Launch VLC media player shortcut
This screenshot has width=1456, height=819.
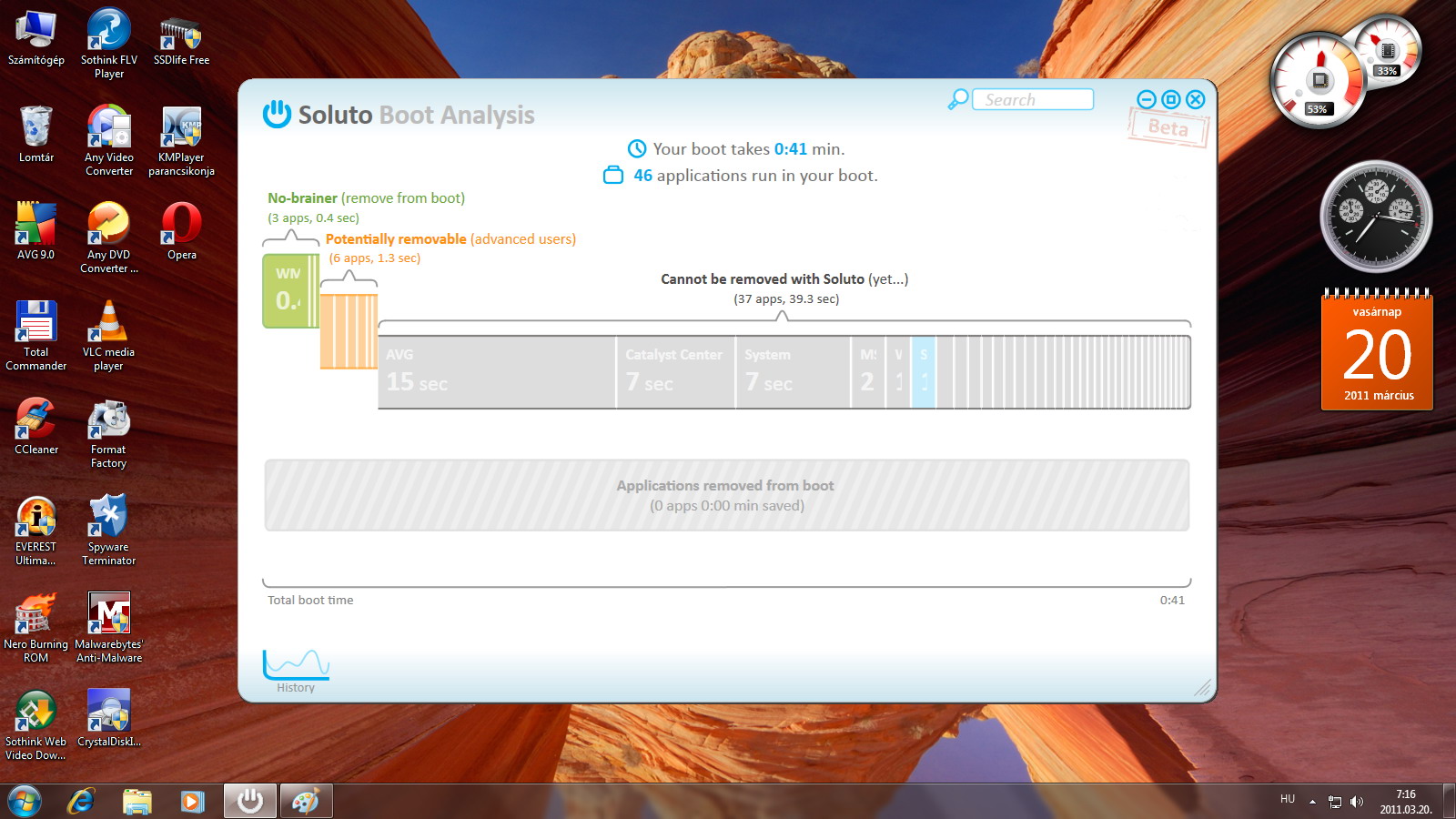coord(109,336)
